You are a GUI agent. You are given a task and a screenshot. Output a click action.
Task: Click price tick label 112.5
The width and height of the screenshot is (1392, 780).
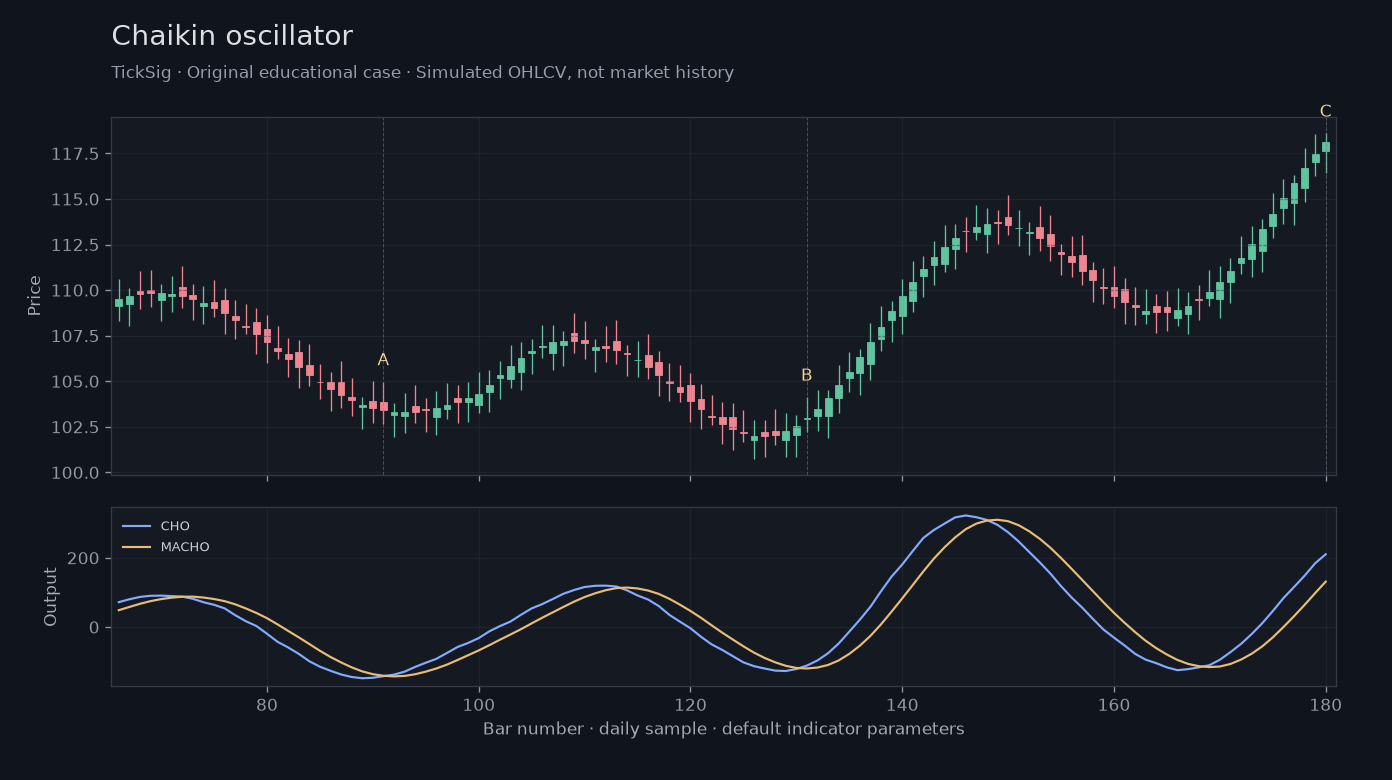point(75,245)
